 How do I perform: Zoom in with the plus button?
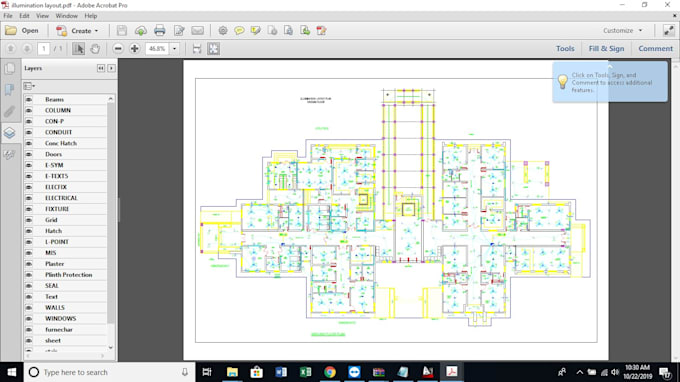(134, 49)
